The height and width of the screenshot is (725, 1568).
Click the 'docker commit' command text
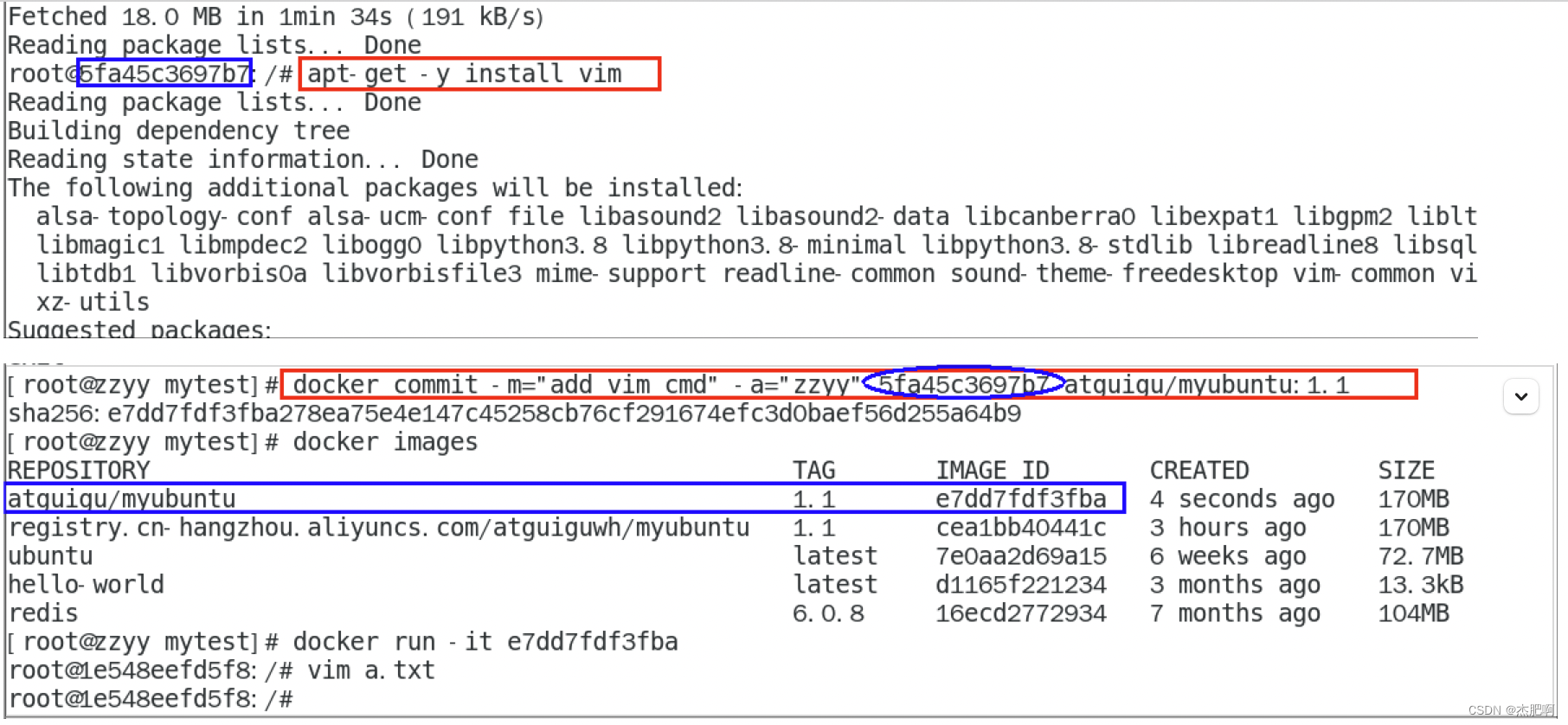(385, 385)
